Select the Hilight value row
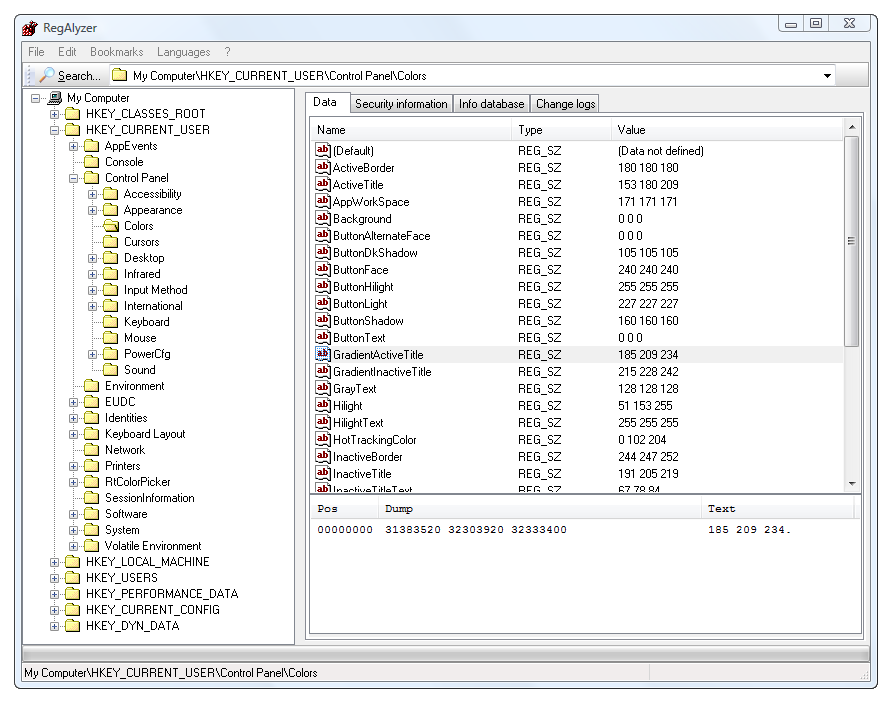Image resolution: width=896 pixels, height=707 pixels. tap(577, 405)
